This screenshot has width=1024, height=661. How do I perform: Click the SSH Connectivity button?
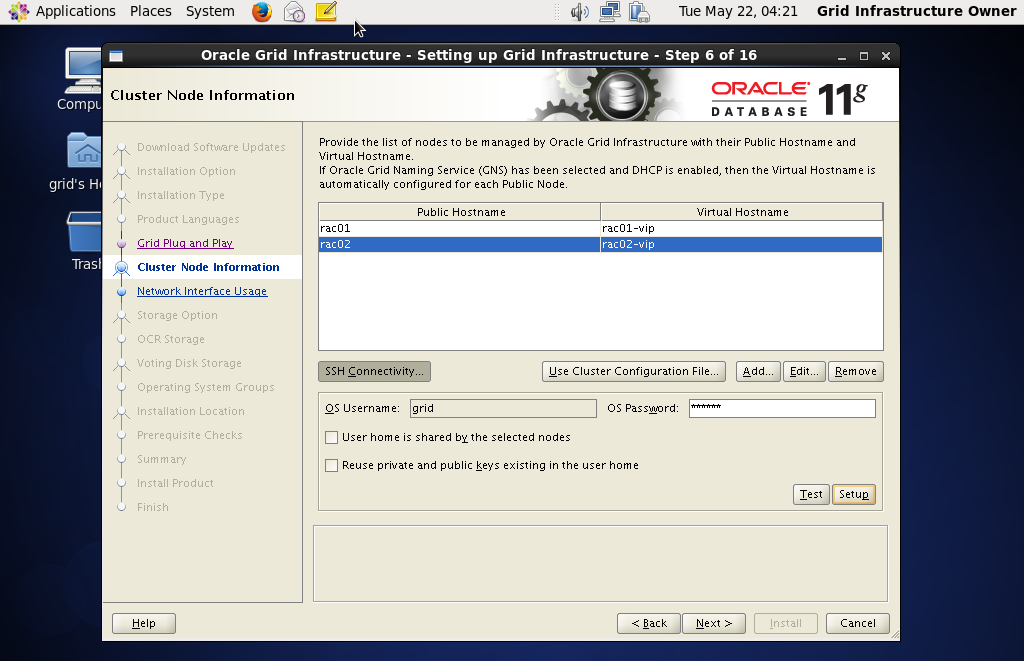374,371
